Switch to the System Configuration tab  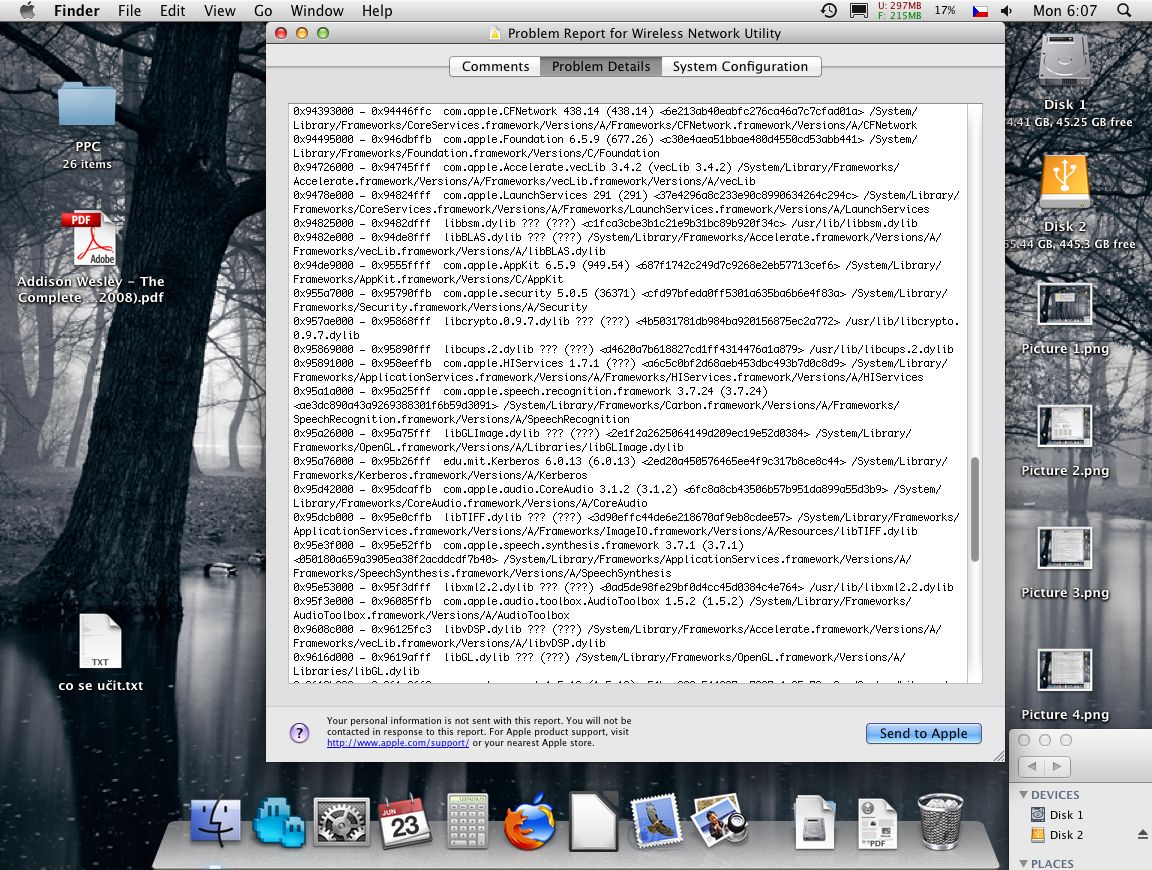click(x=741, y=66)
